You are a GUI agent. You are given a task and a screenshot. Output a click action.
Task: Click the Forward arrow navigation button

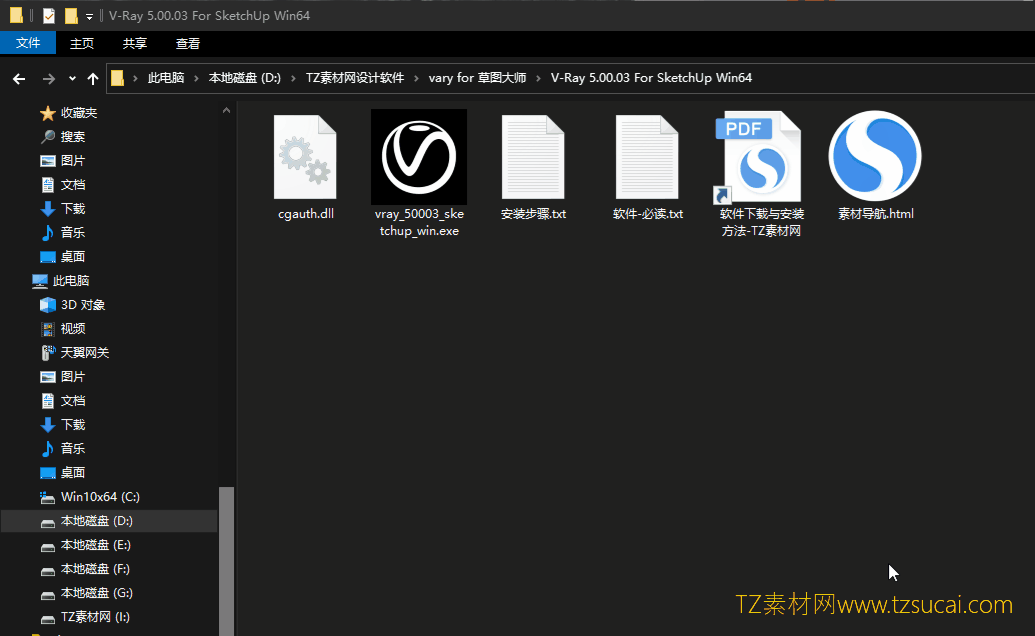[x=48, y=79]
